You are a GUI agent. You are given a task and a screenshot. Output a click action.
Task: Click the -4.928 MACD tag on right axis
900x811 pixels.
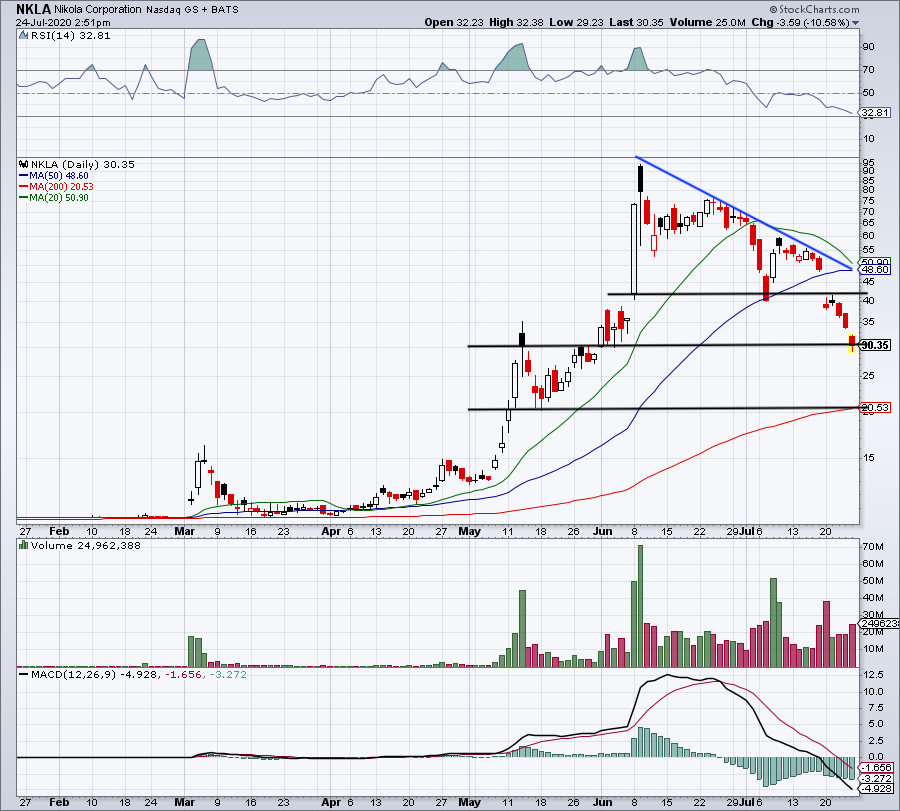pos(876,789)
